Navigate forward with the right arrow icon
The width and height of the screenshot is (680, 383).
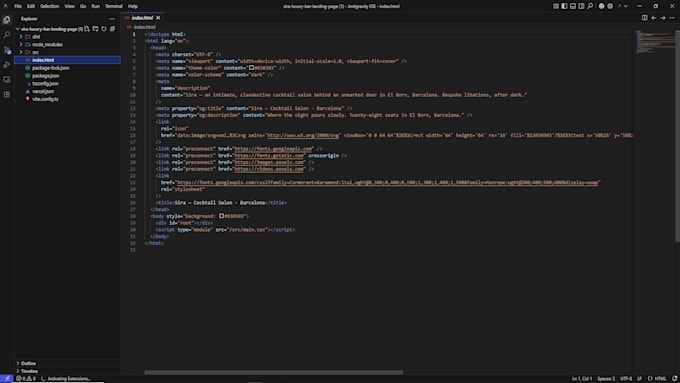663,18
